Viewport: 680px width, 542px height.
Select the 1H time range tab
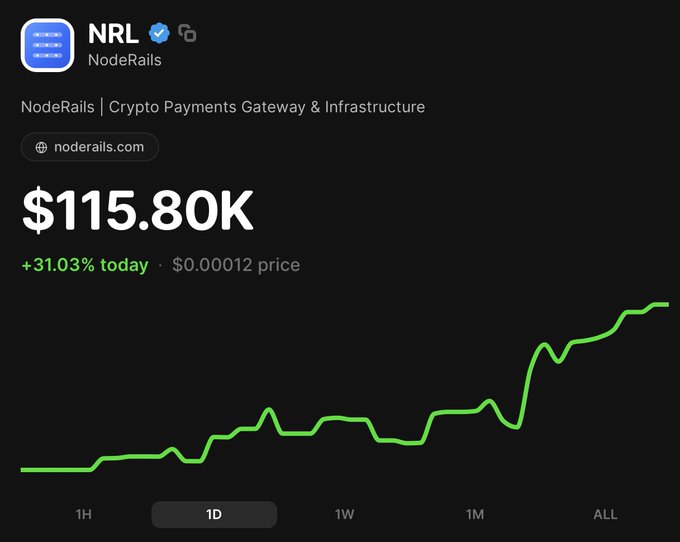pyautogui.click(x=83, y=514)
